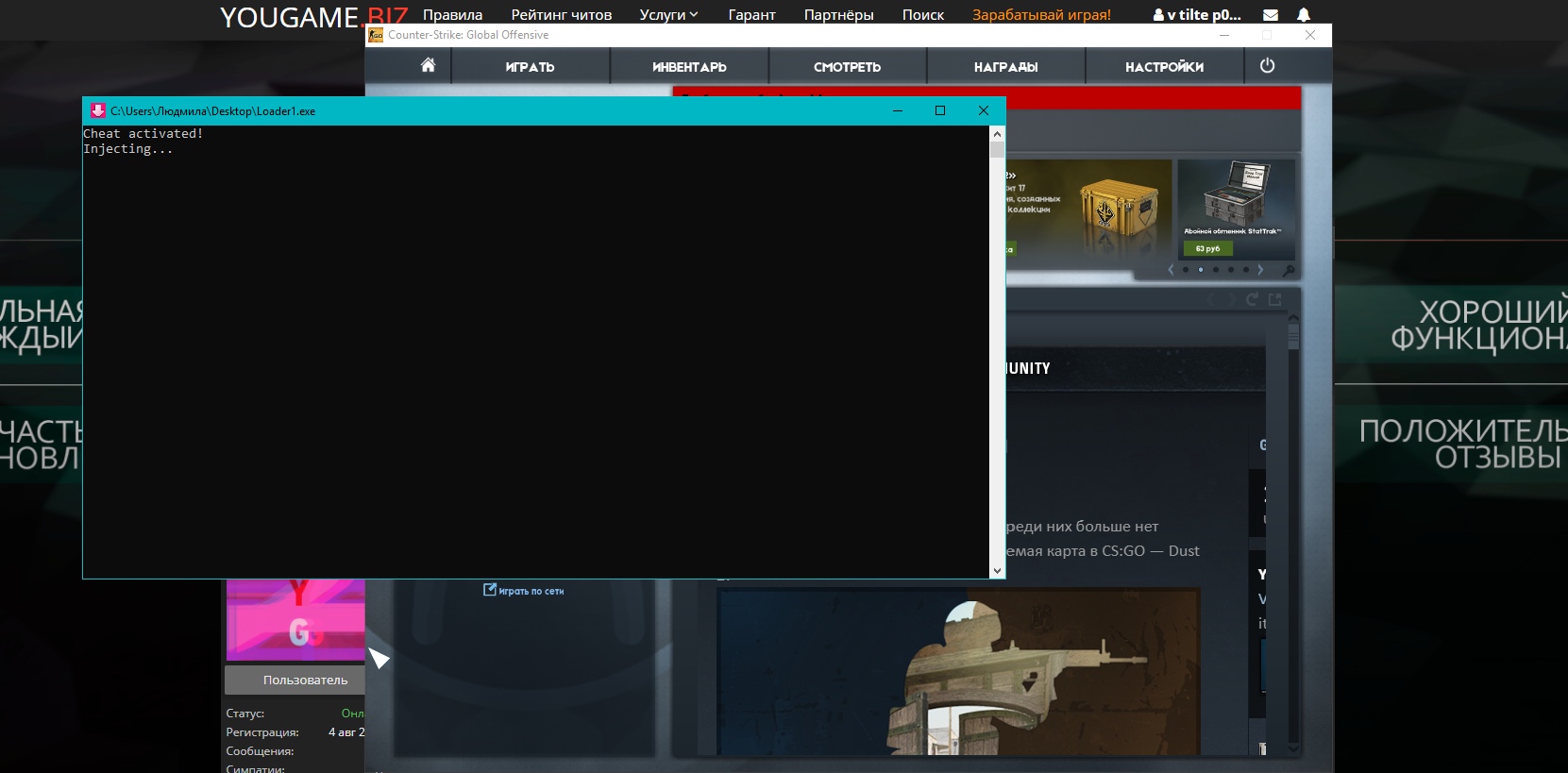The width and height of the screenshot is (1568, 773).
Task: Open the ИНВЕНТАРЬ menu in CS:GO
Action: (689, 67)
